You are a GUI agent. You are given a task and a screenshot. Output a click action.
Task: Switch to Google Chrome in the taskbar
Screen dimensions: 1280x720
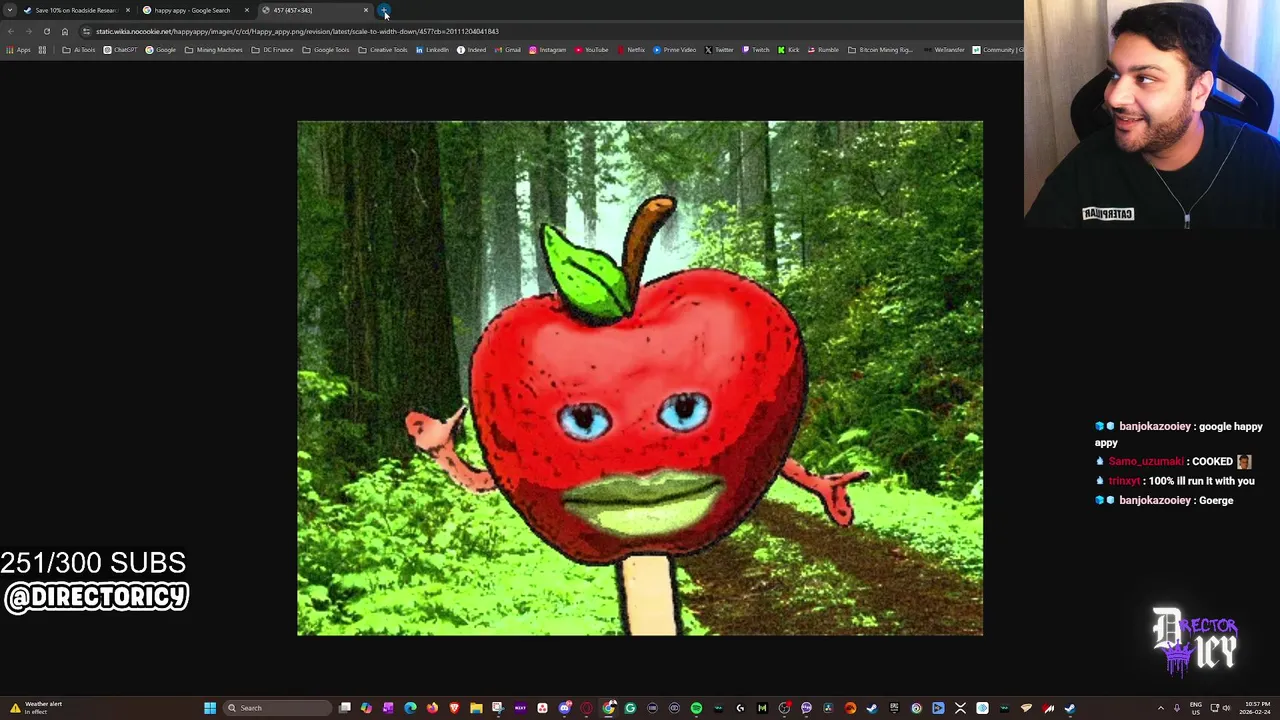[x=609, y=708]
